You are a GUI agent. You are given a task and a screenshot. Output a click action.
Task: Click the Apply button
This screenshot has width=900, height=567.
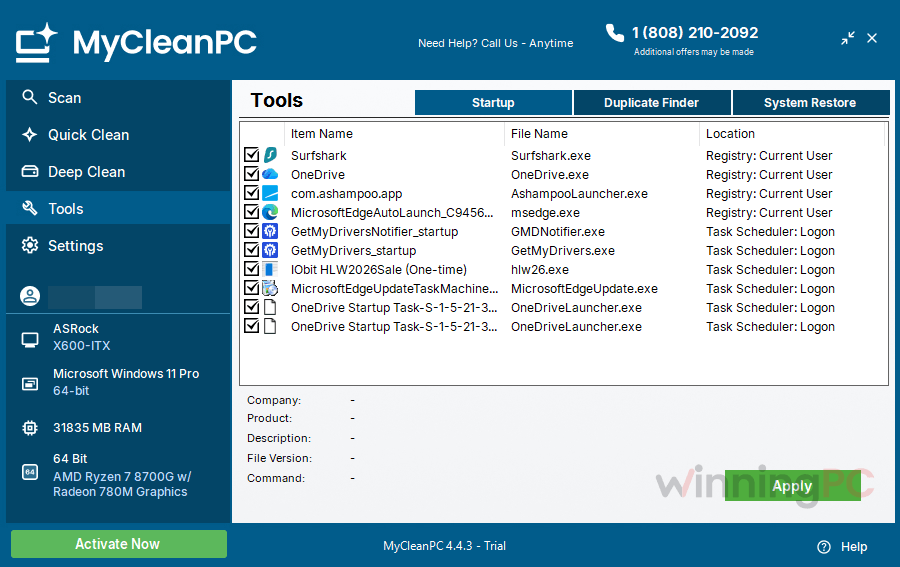pos(792,486)
